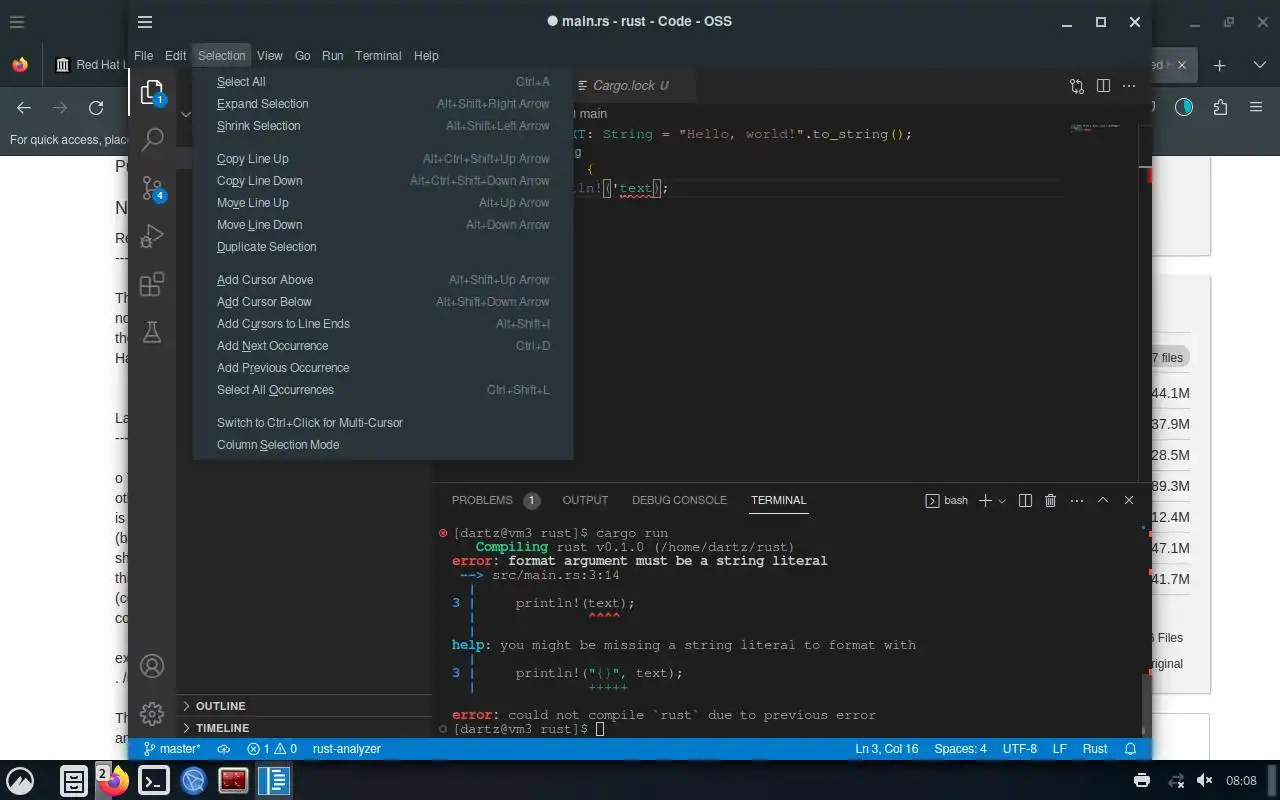The height and width of the screenshot is (800, 1280).
Task: Add a new terminal with plus icon
Action: 985,500
